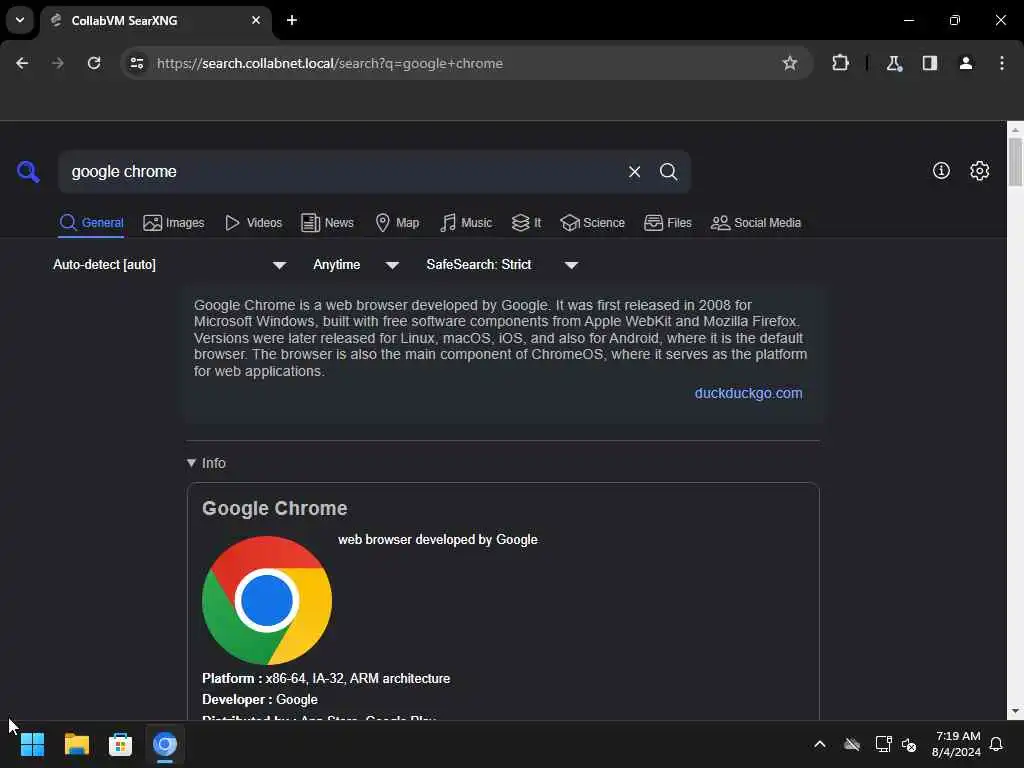Open the notifications bell
The width and height of the screenshot is (1024, 768).
pos(996,744)
